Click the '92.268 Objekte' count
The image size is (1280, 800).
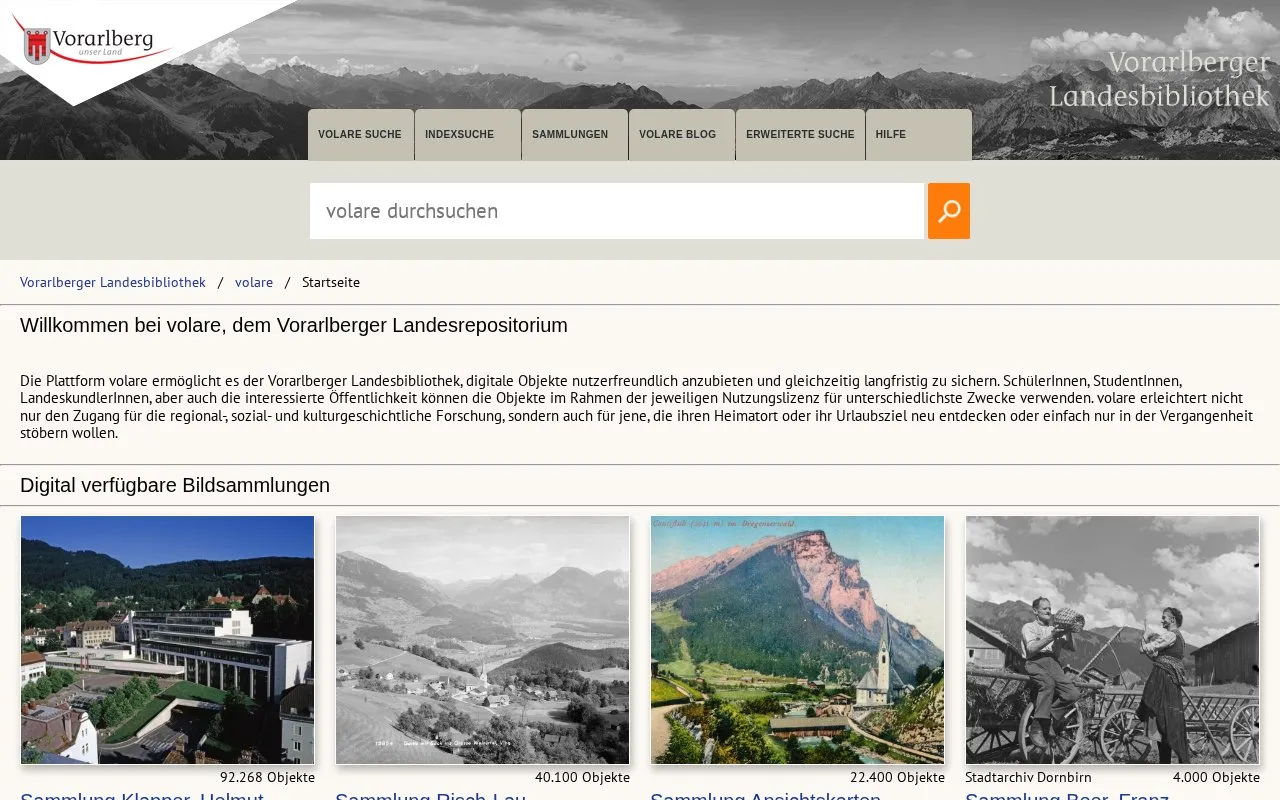pyautogui.click(x=267, y=777)
